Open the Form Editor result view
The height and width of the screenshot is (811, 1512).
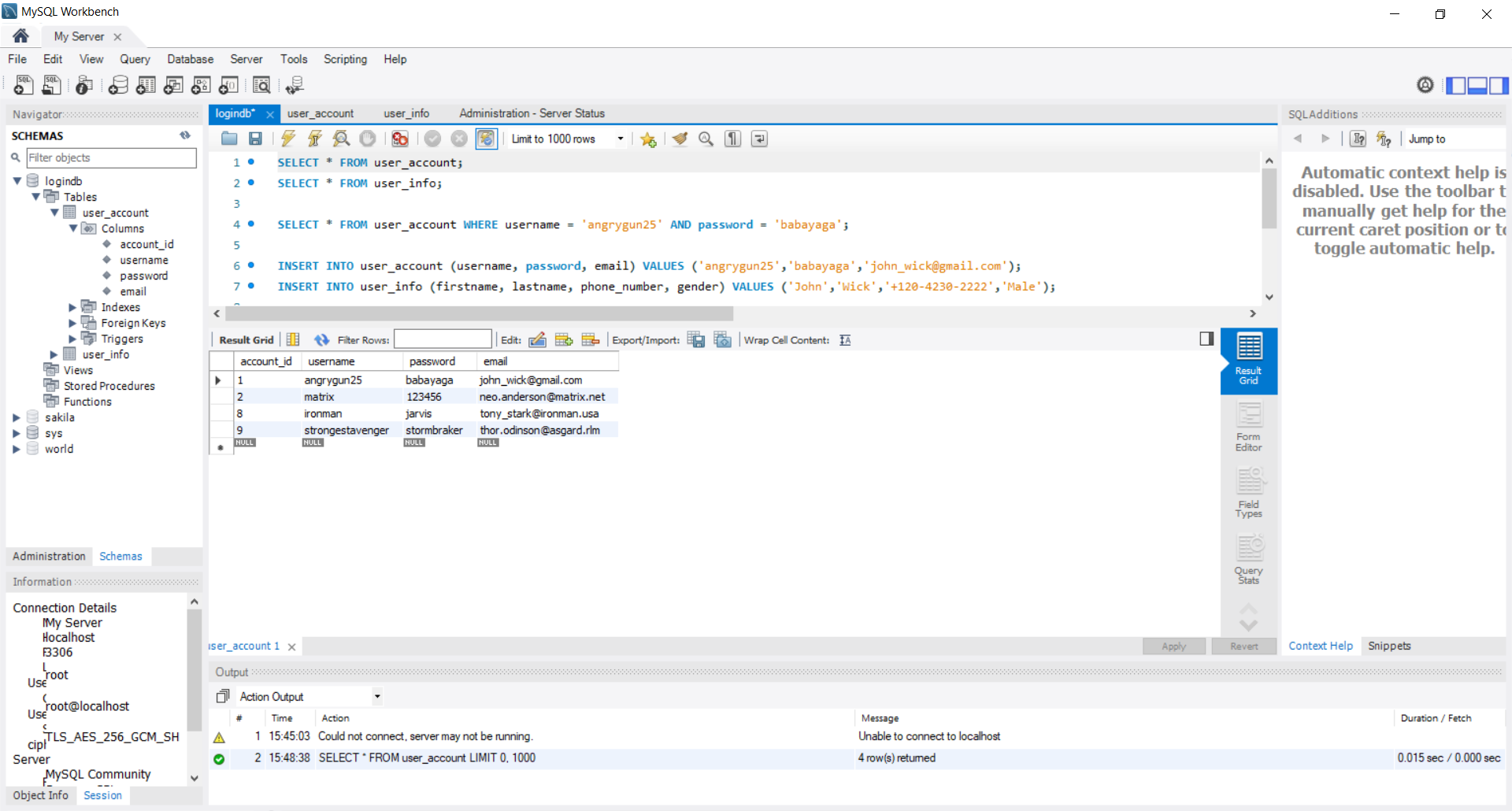point(1248,427)
